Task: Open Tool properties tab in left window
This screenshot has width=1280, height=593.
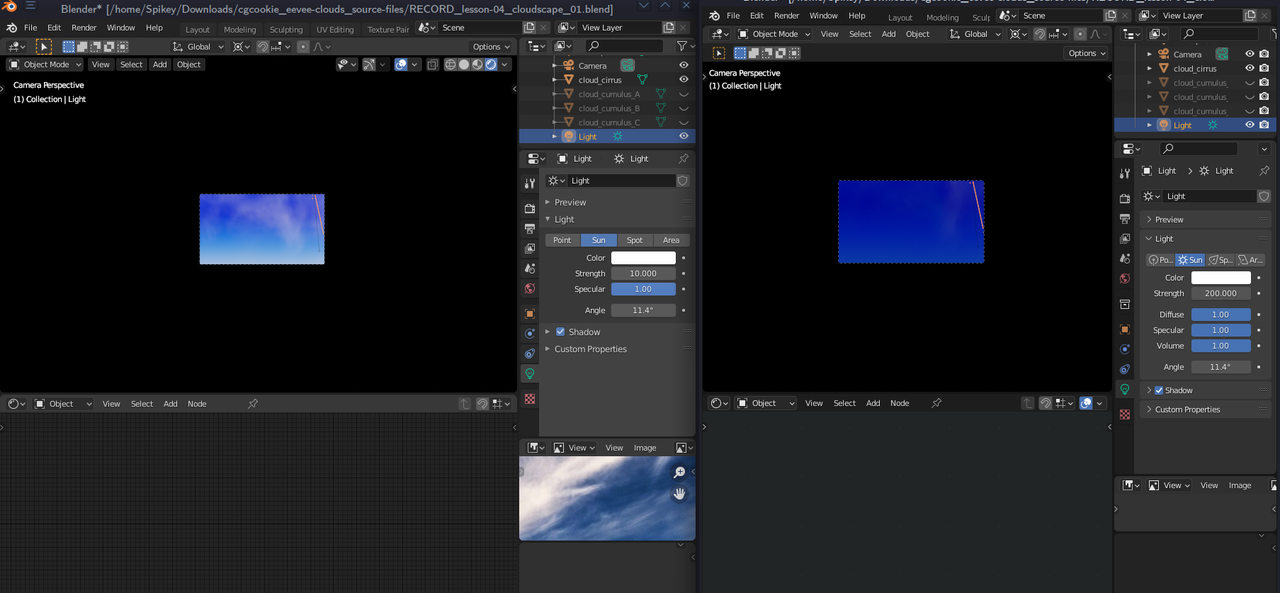Action: (x=530, y=184)
